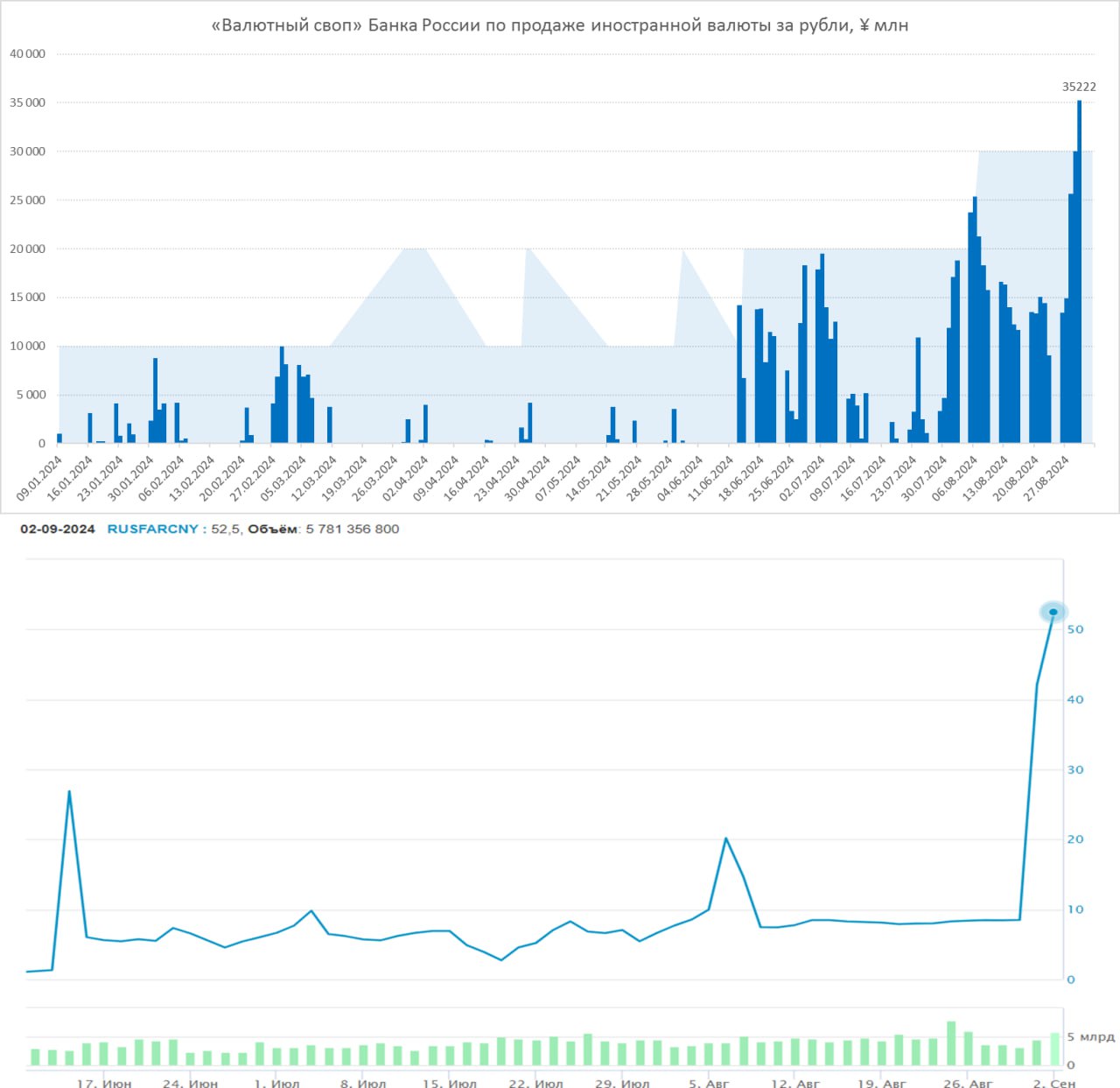This screenshot has height=1088, width=1120.
Task: Select the 27.08.2024 x-axis date label
Action: tap(1046, 478)
